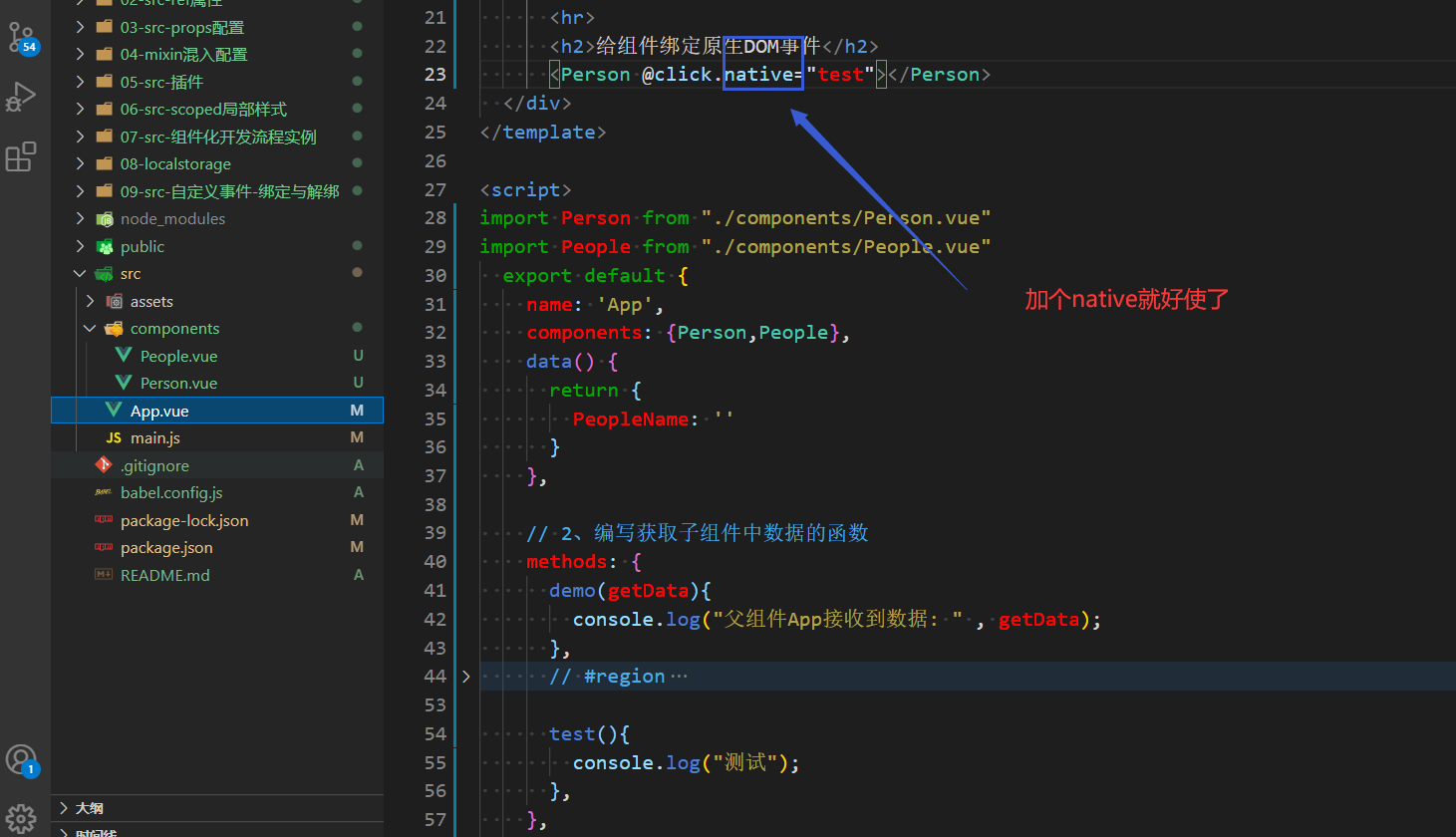The height and width of the screenshot is (837, 1456).
Task: Click JS icon of main.js
Action: 114,437
